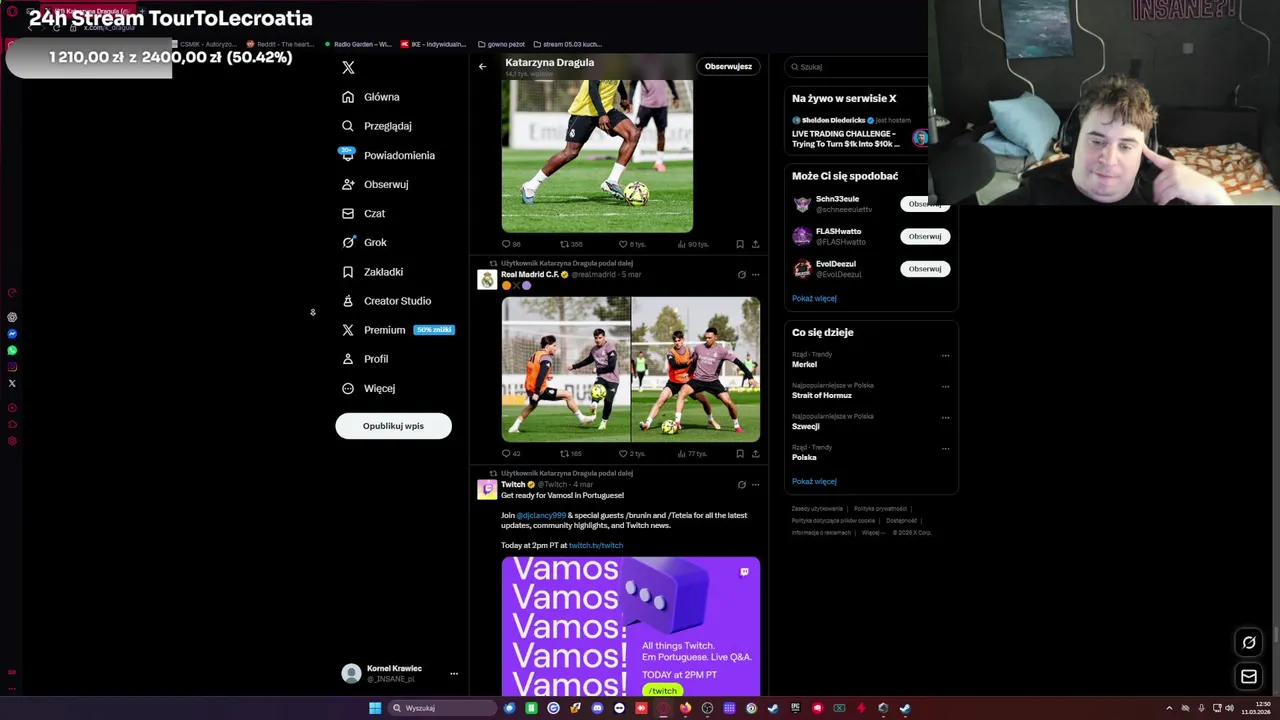The image size is (1280, 720).
Task: Open Creator Studio
Action: [386, 301]
